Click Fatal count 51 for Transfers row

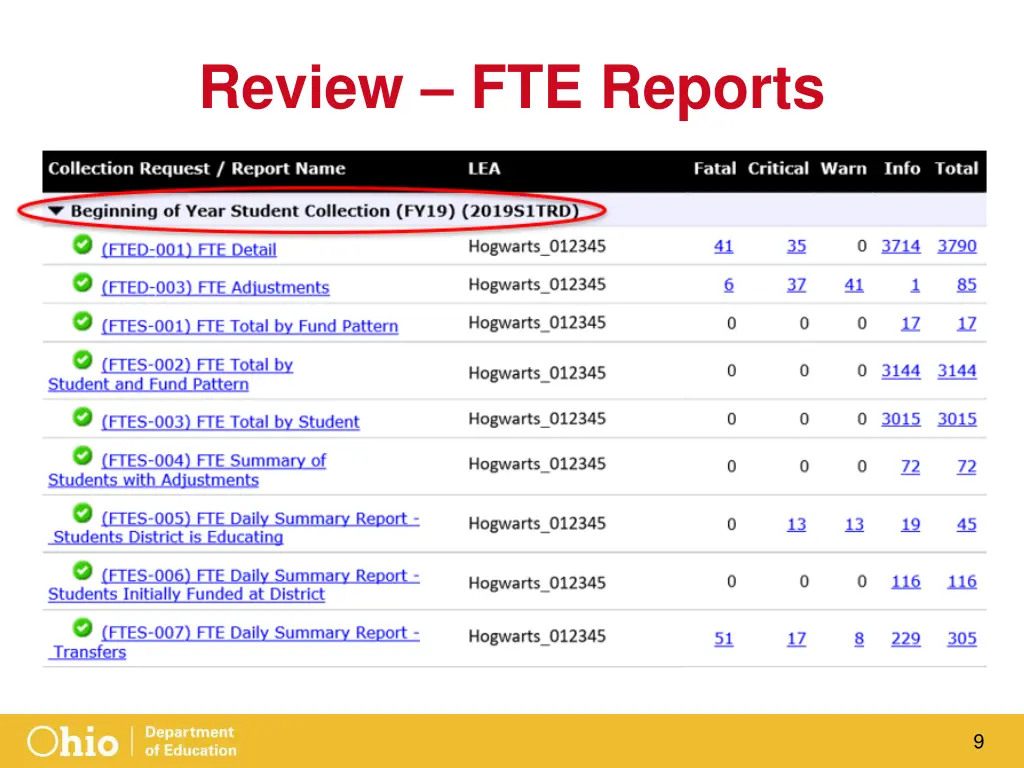[x=724, y=639]
